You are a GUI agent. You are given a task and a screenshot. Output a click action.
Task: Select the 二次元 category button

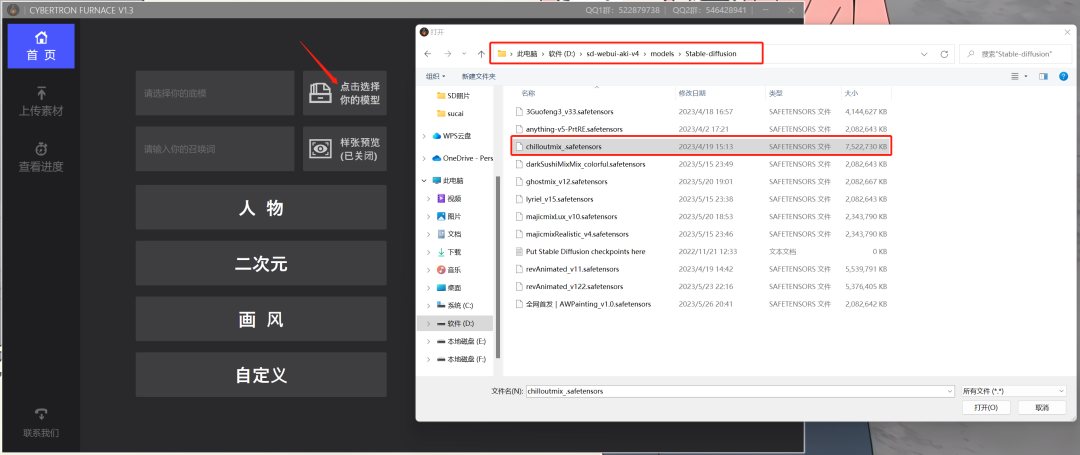click(x=261, y=263)
